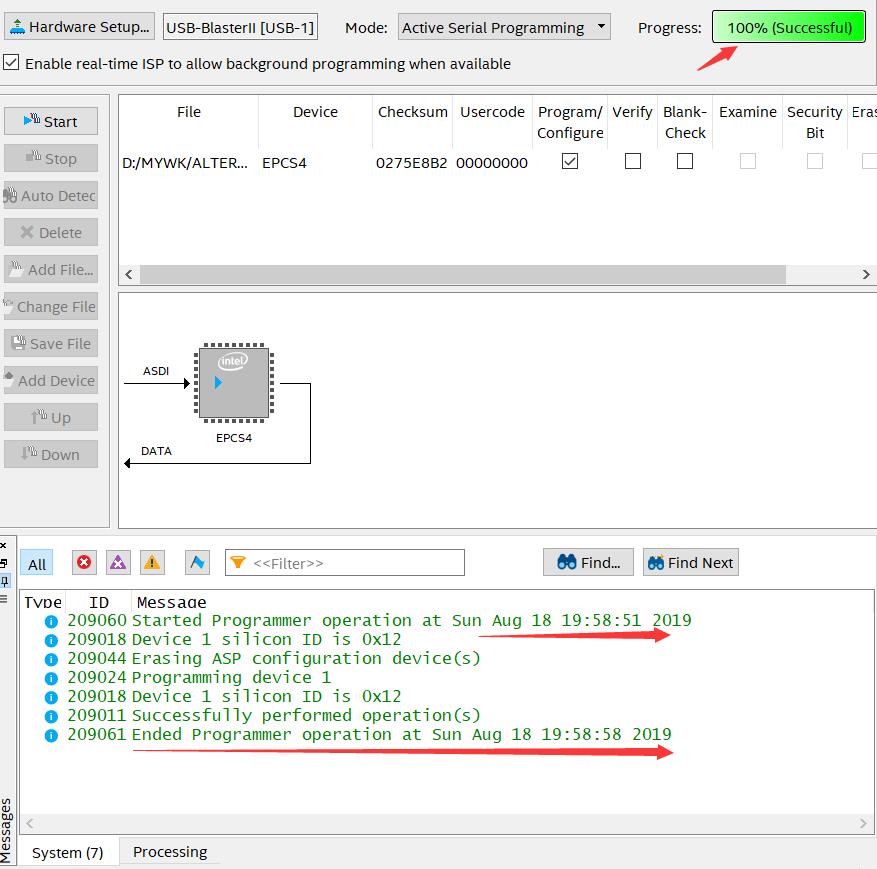877x869 pixels.
Task: Click the undock icon of Messages panel
Action: pyautogui.click(x=3, y=563)
